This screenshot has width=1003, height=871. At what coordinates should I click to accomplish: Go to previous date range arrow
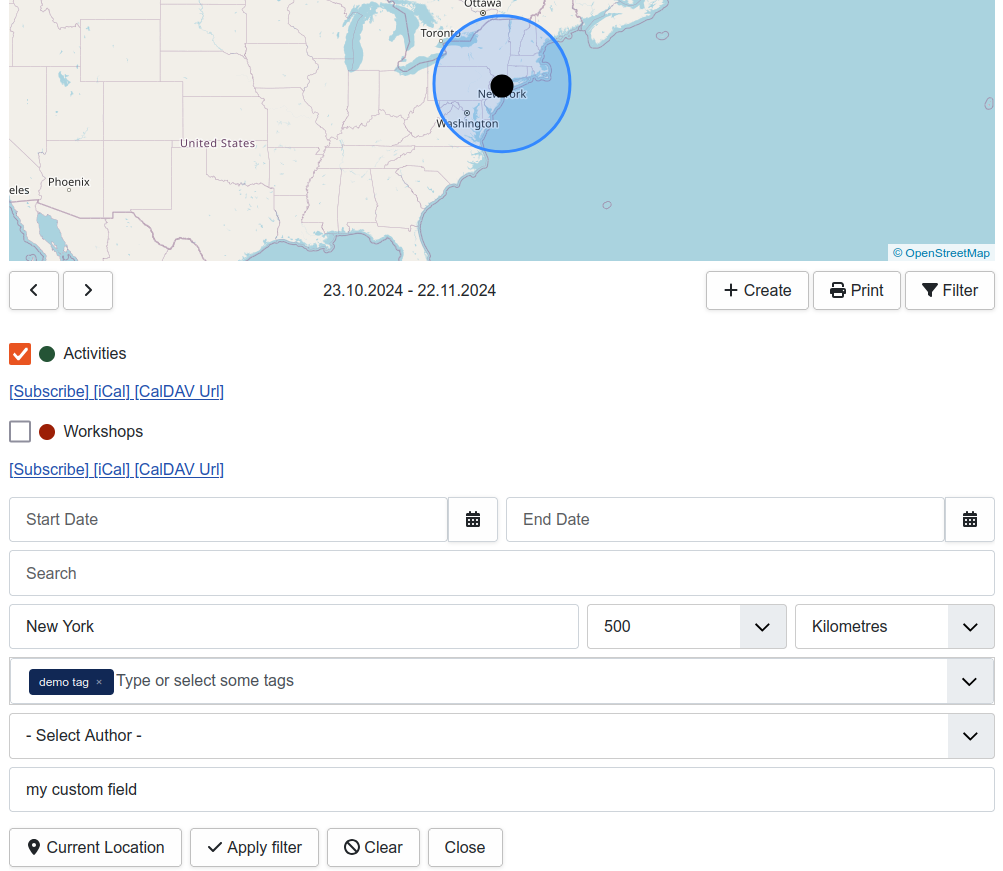pyautogui.click(x=34, y=290)
